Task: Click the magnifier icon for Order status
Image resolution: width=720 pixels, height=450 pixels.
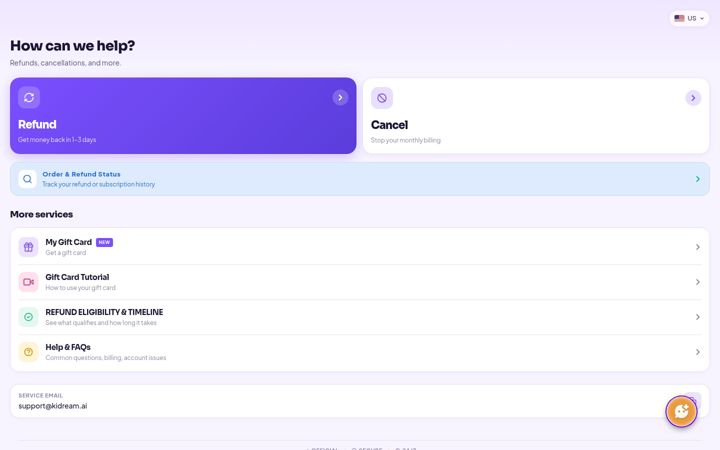Action: point(28,179)
